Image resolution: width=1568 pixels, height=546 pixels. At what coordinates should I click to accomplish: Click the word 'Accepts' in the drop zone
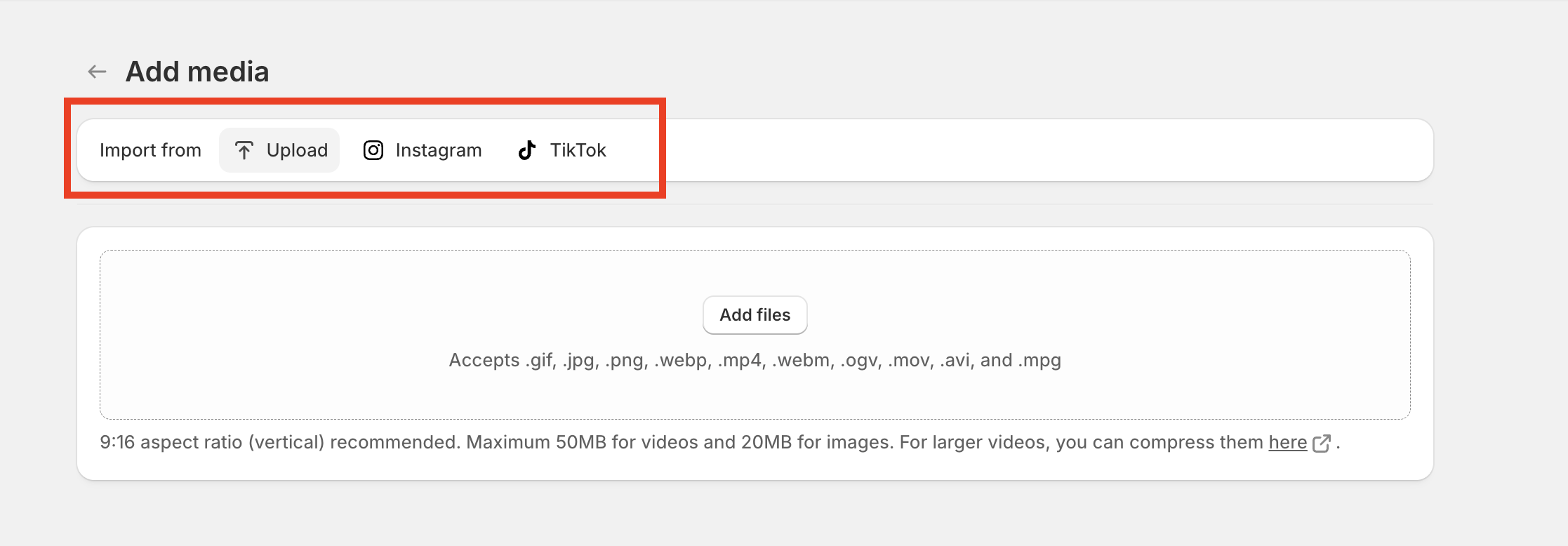[484, 361]
